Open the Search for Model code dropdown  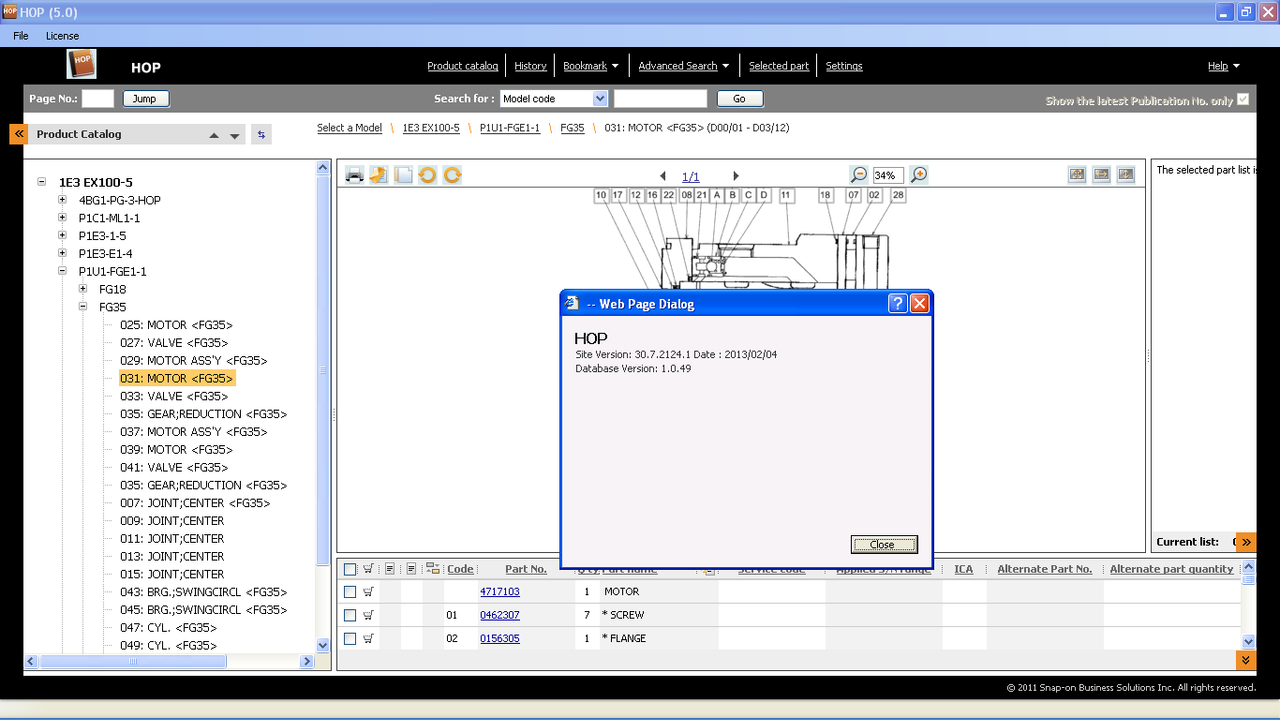[600, 99]
